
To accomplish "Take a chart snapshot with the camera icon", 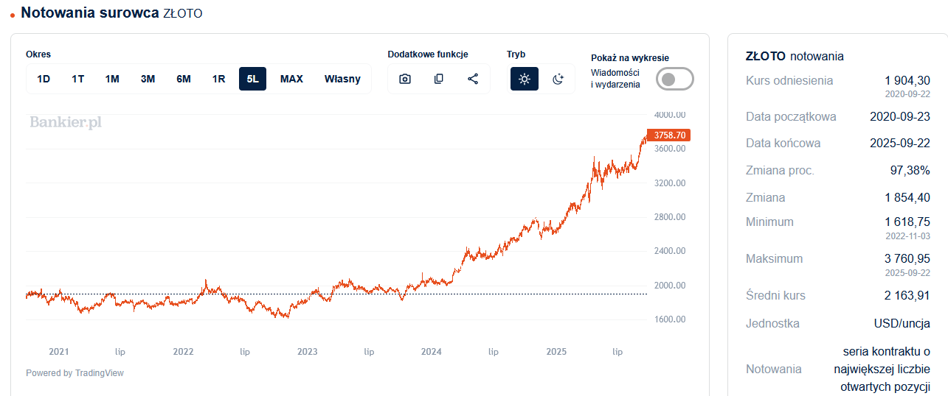I will (405, 79).
